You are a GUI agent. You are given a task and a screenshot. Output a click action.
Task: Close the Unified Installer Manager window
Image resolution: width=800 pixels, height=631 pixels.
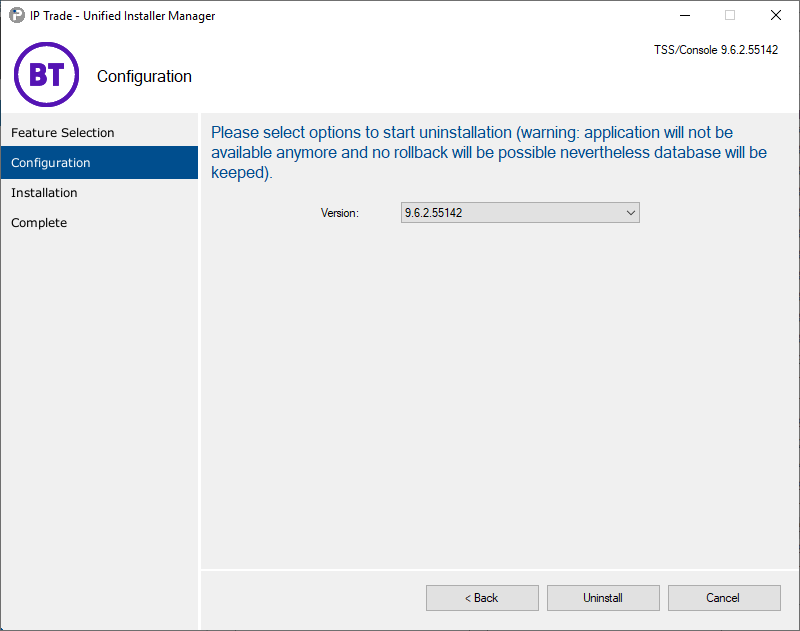tap(776, 15)
